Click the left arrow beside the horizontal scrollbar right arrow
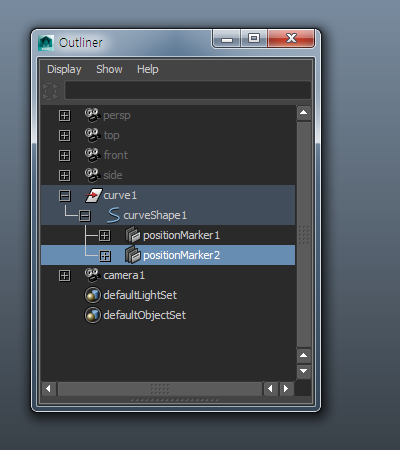The width and height of the screenshot is (400, 450). [270, 389]
